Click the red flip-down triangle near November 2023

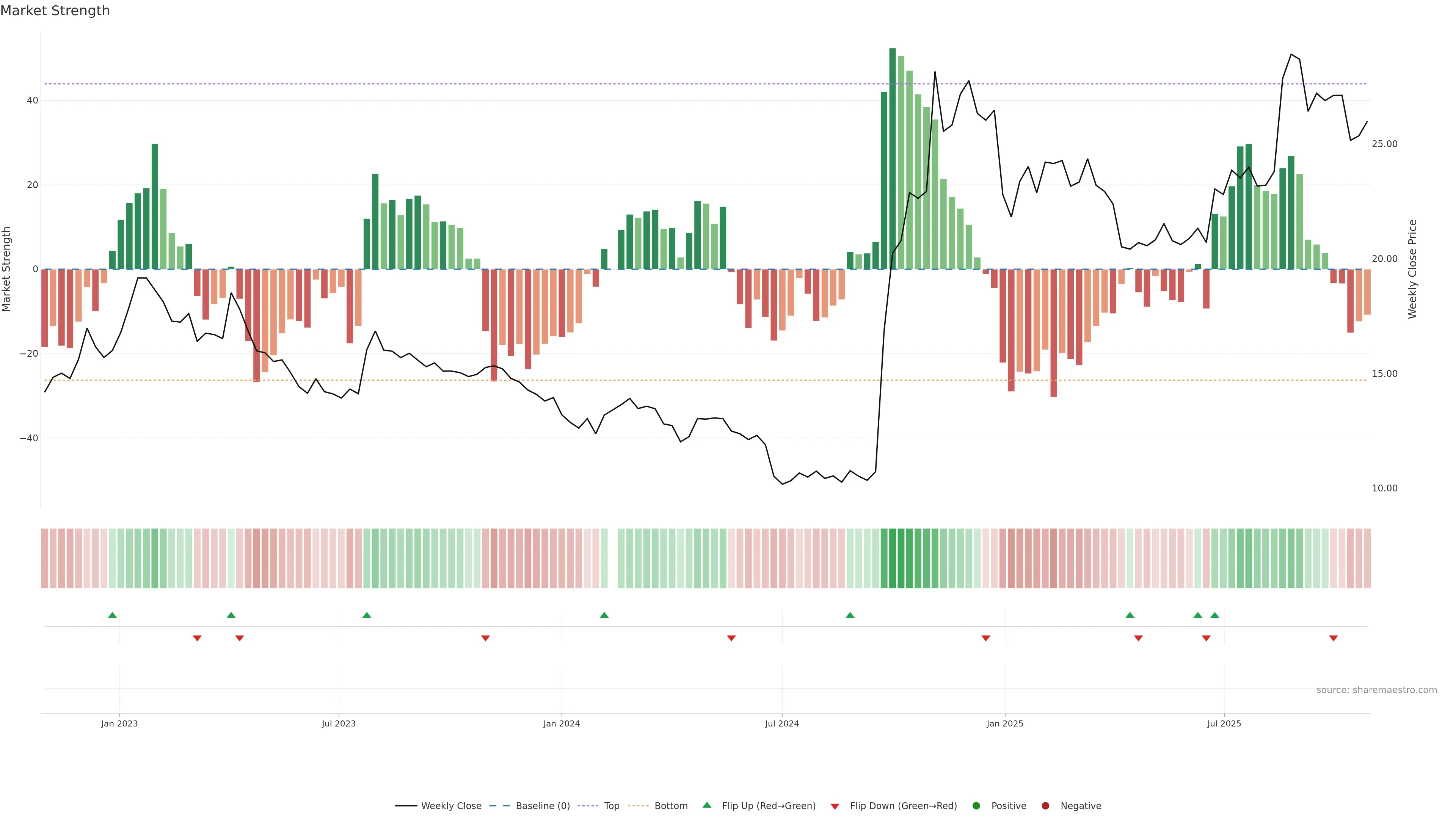[485, 638]
